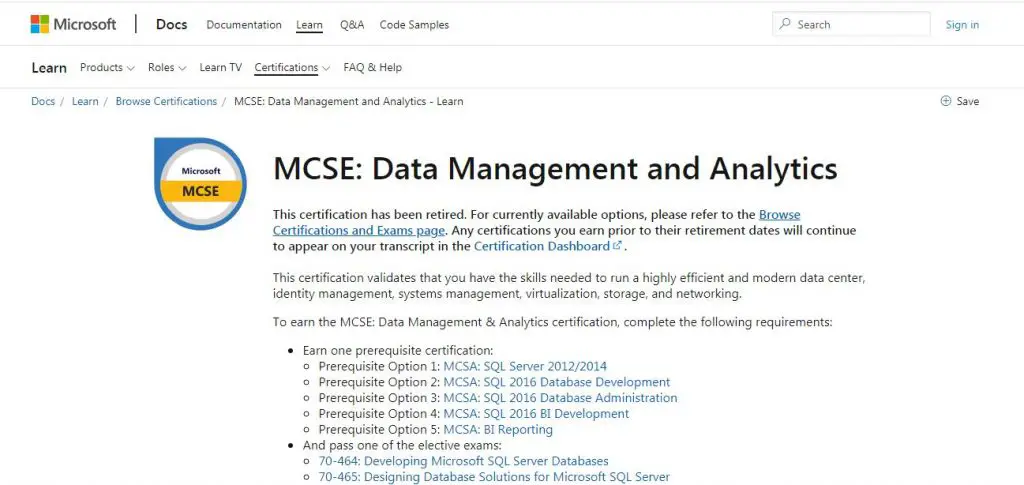This screenshot has width=1024, height=485.
Task: Open the Documentation tab in header
Action: point(244,24)
